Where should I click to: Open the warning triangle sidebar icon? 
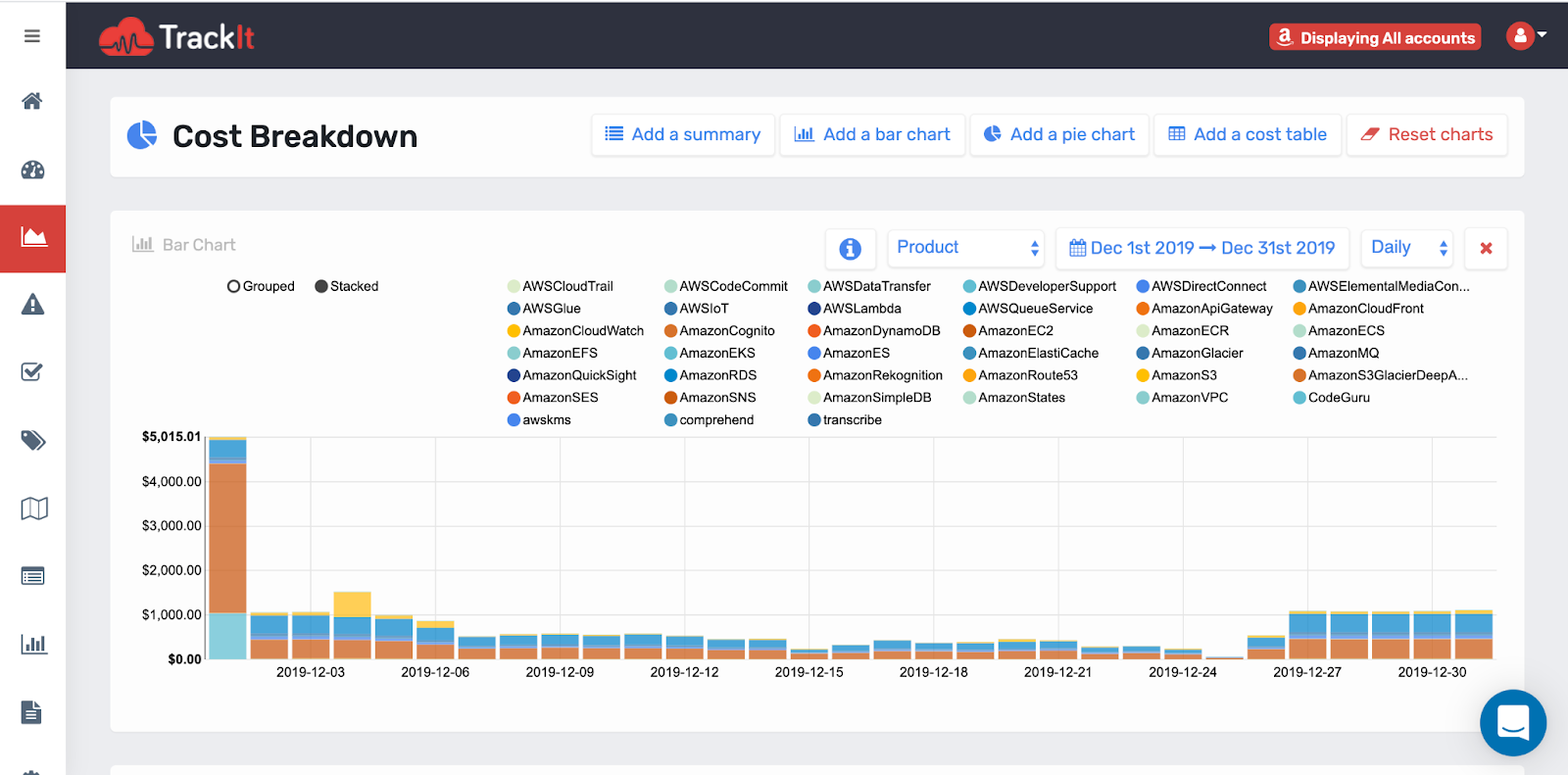coord(32,305)
